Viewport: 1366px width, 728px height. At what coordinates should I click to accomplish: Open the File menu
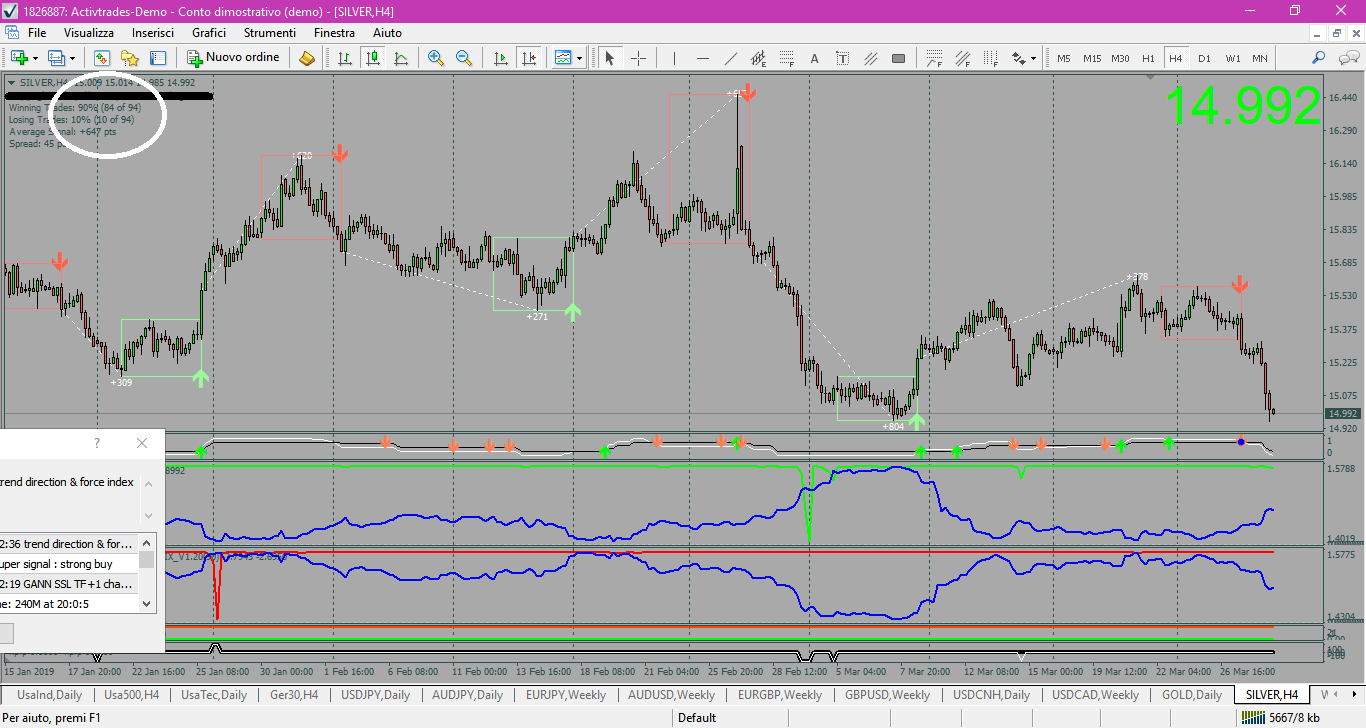click(37, 33)
